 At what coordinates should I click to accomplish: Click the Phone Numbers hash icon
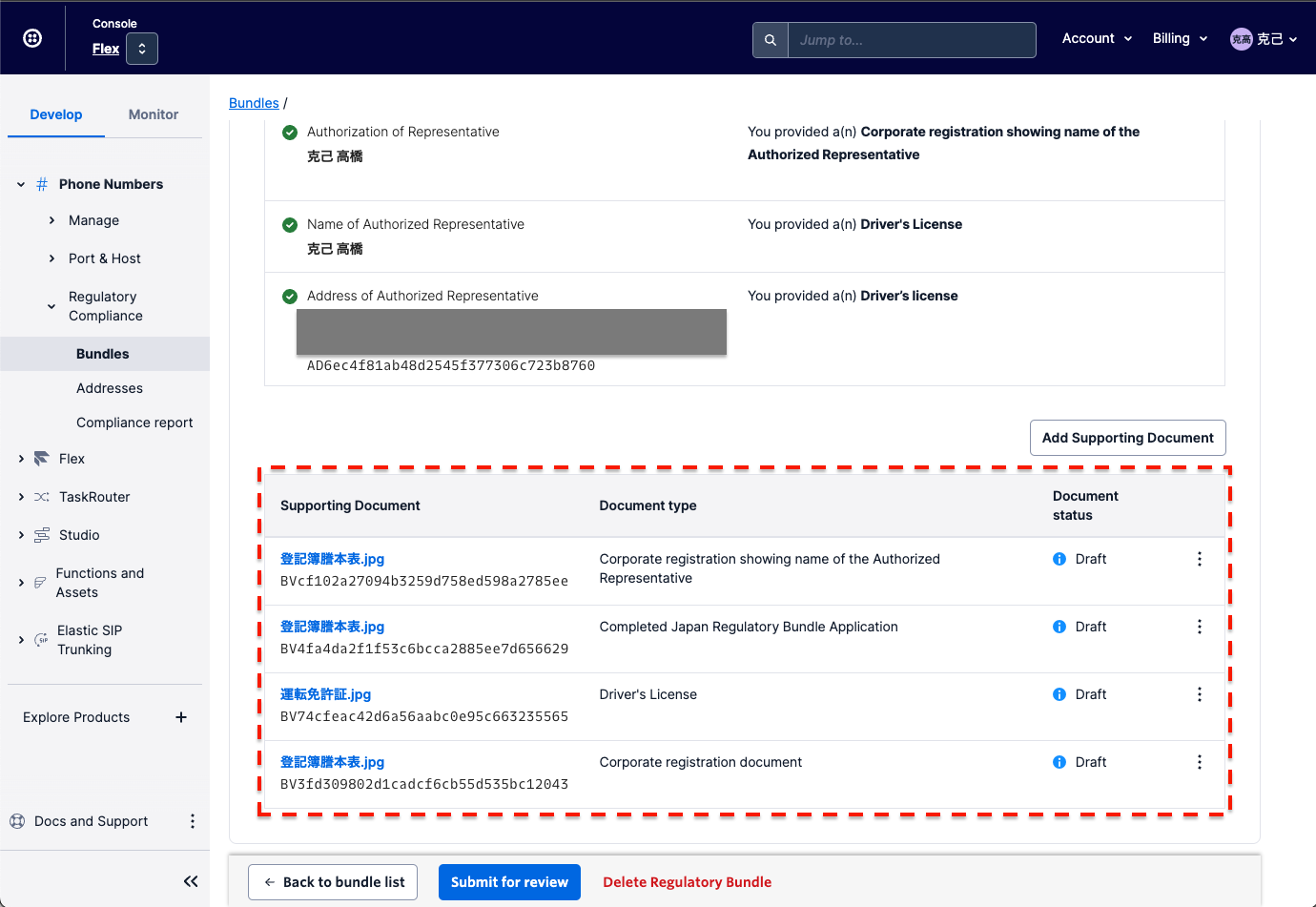(x=42, y=184)
